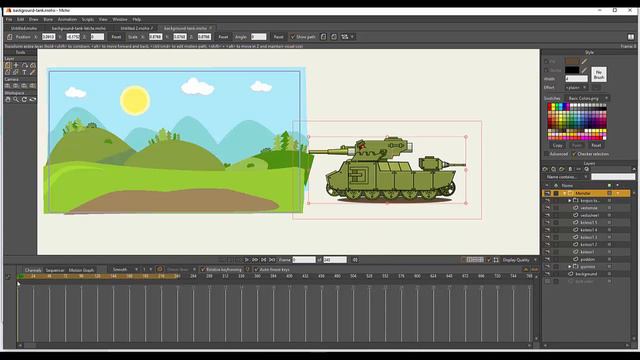Click the fit-to-view icon beside Display Quality
640x360 pixels.
pos(496,260)
